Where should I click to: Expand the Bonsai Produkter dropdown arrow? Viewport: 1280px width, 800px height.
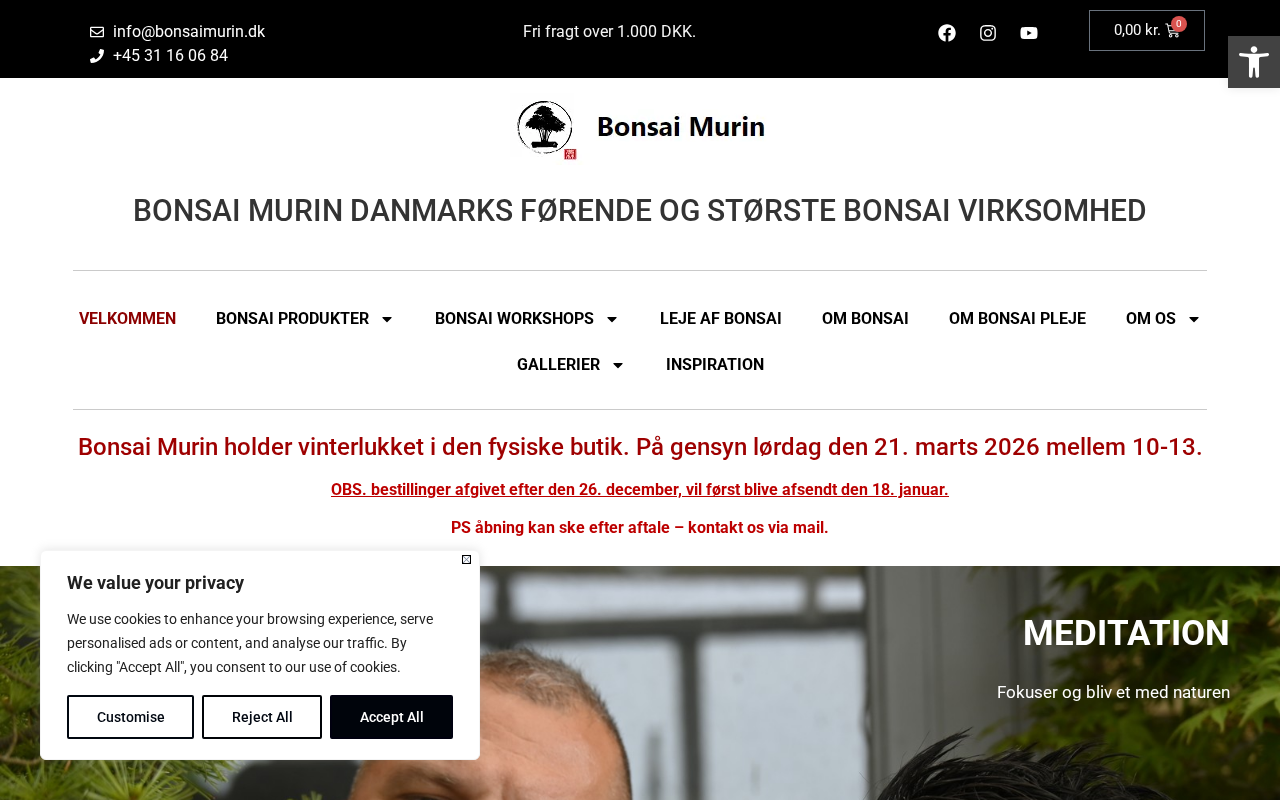tap(387, 319)
